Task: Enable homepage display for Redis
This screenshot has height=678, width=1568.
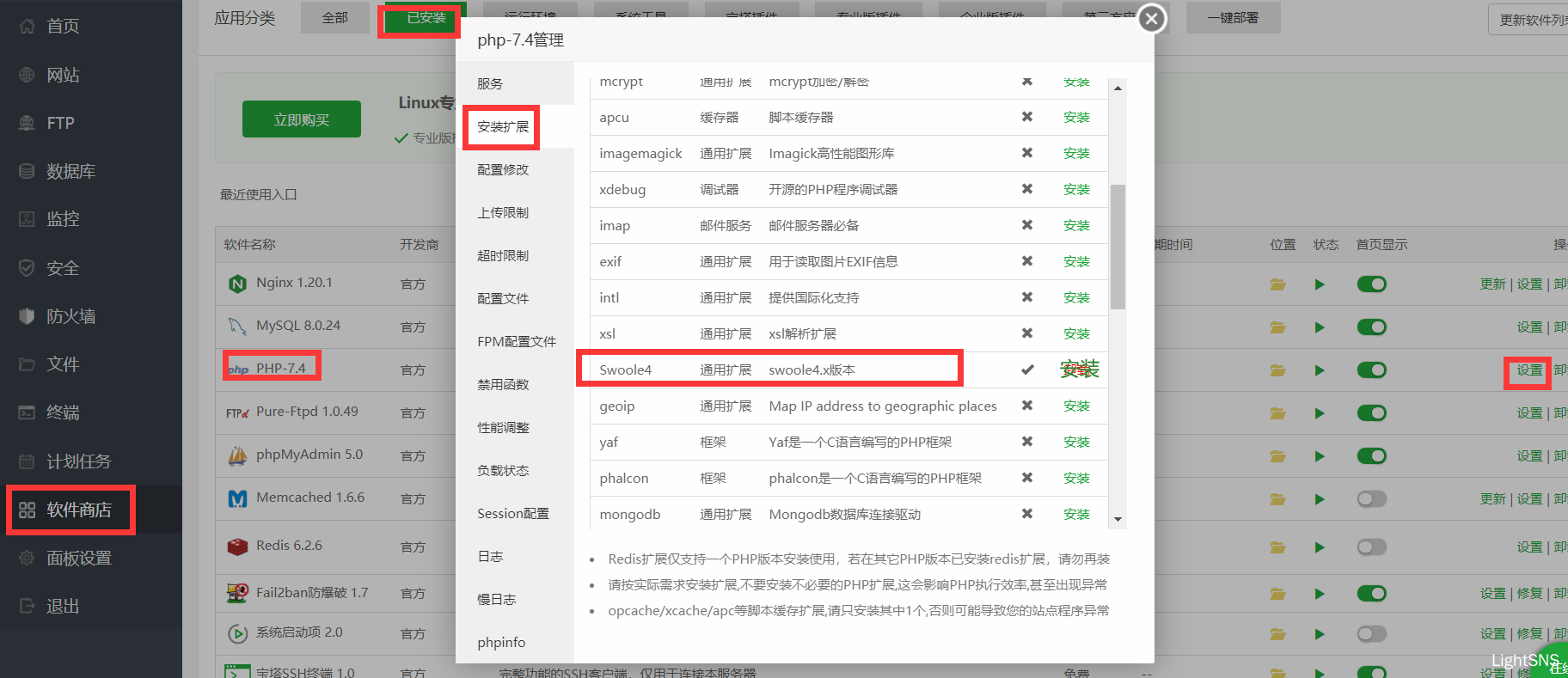Action: click(x=1371, y=547)
